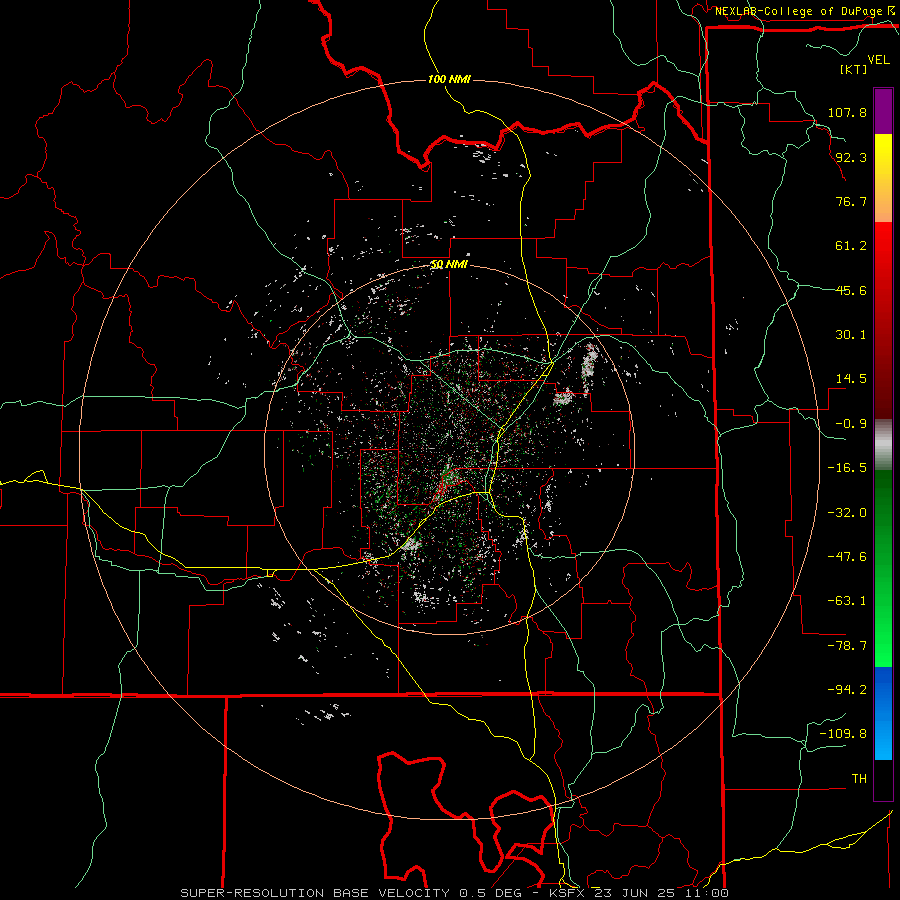Click the gray near-zero velocity color segment

pos(883,445)
